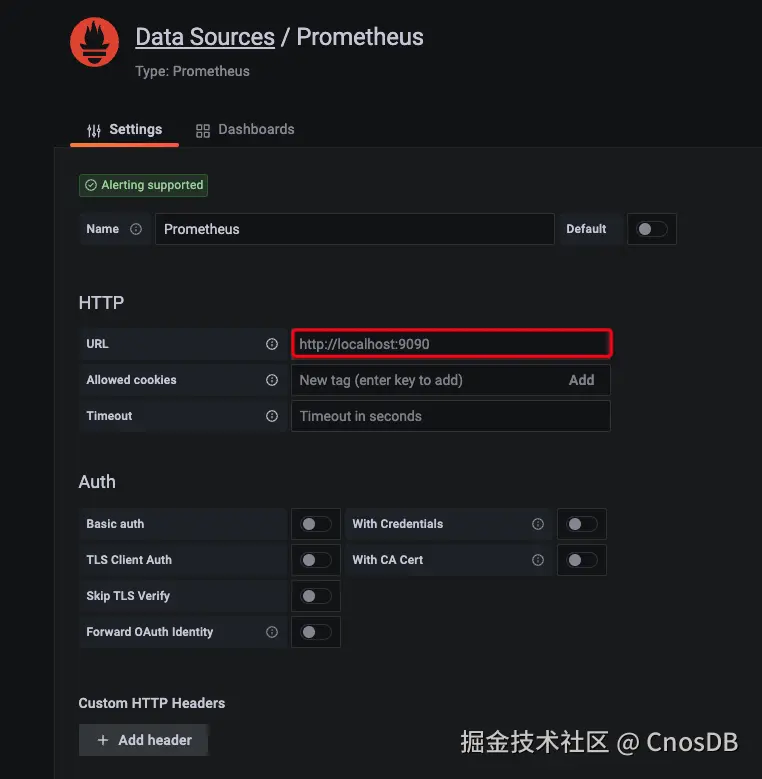Screen dimensions: 762x779
Task: Click the info icon next to Name
Action: tap(136, 229)
